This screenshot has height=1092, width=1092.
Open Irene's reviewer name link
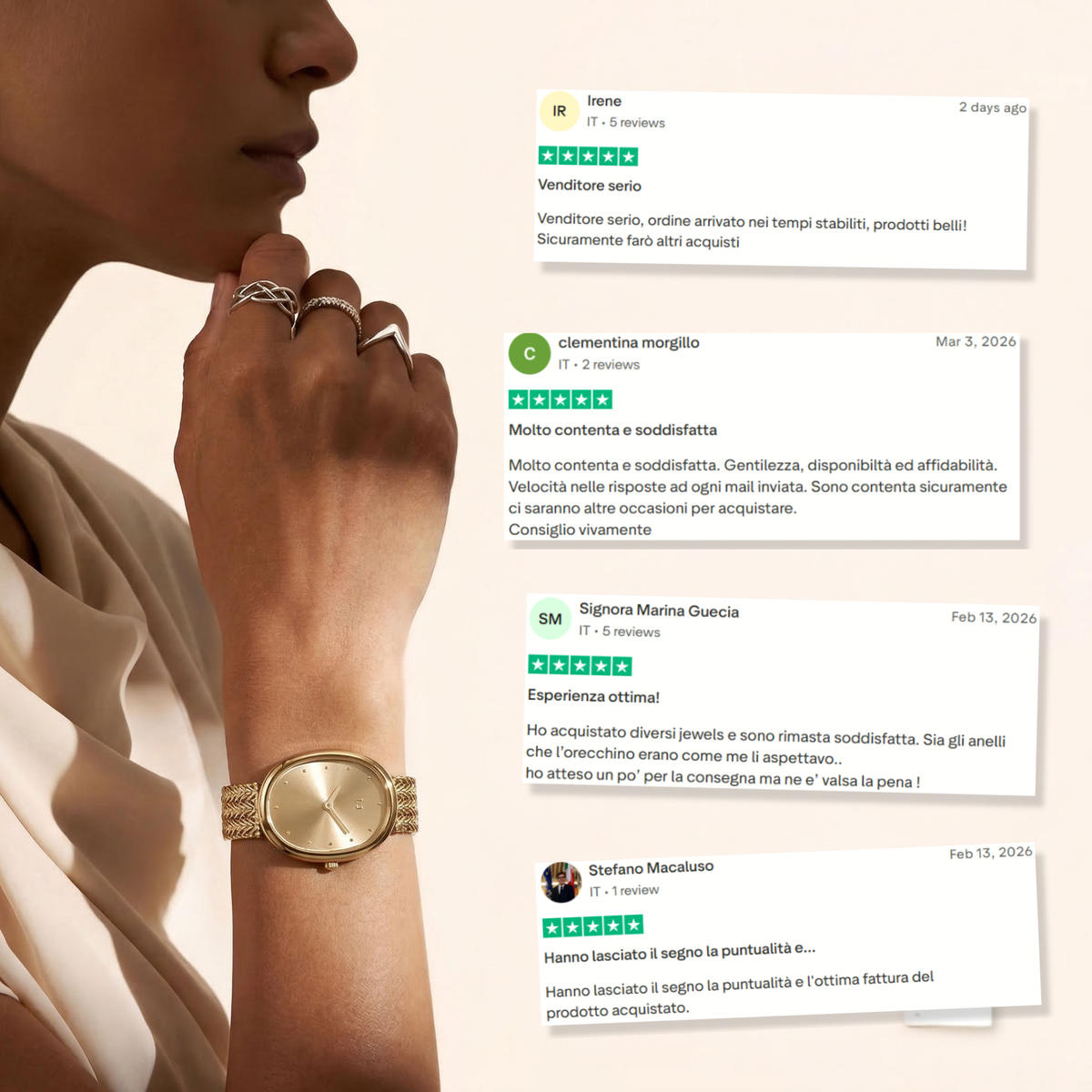tap(604, 101)
